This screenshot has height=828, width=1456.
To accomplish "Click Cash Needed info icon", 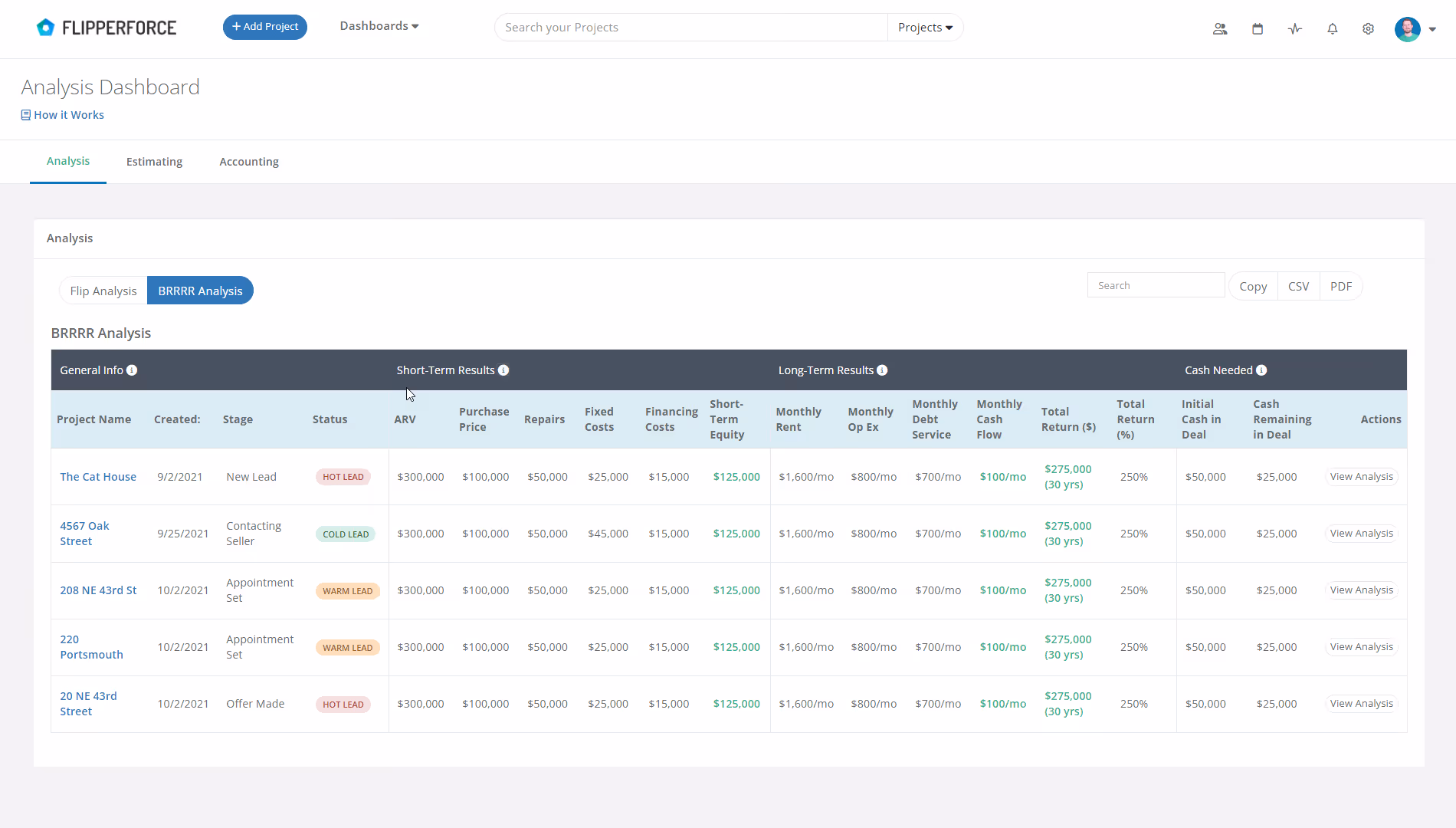I will click(1261, 370).
